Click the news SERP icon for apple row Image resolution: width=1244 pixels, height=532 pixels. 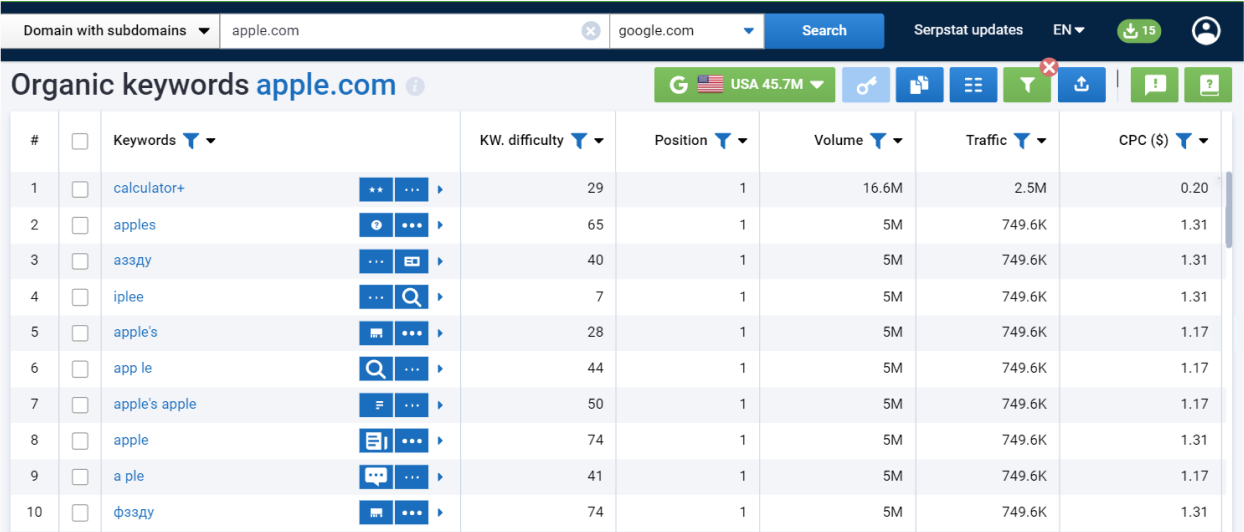(x=376, y=441)
